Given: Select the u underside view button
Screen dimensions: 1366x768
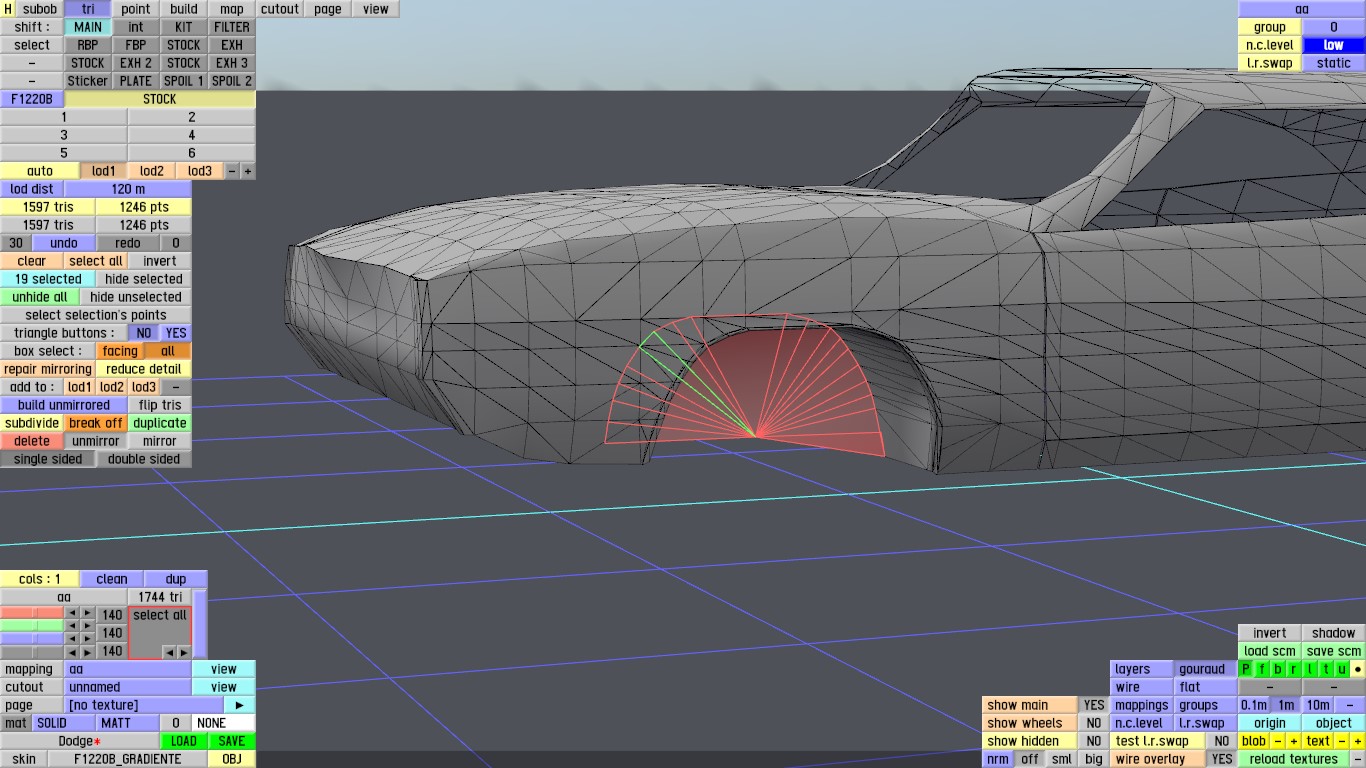Looking at the screenshot, I should pos(1342,669).
